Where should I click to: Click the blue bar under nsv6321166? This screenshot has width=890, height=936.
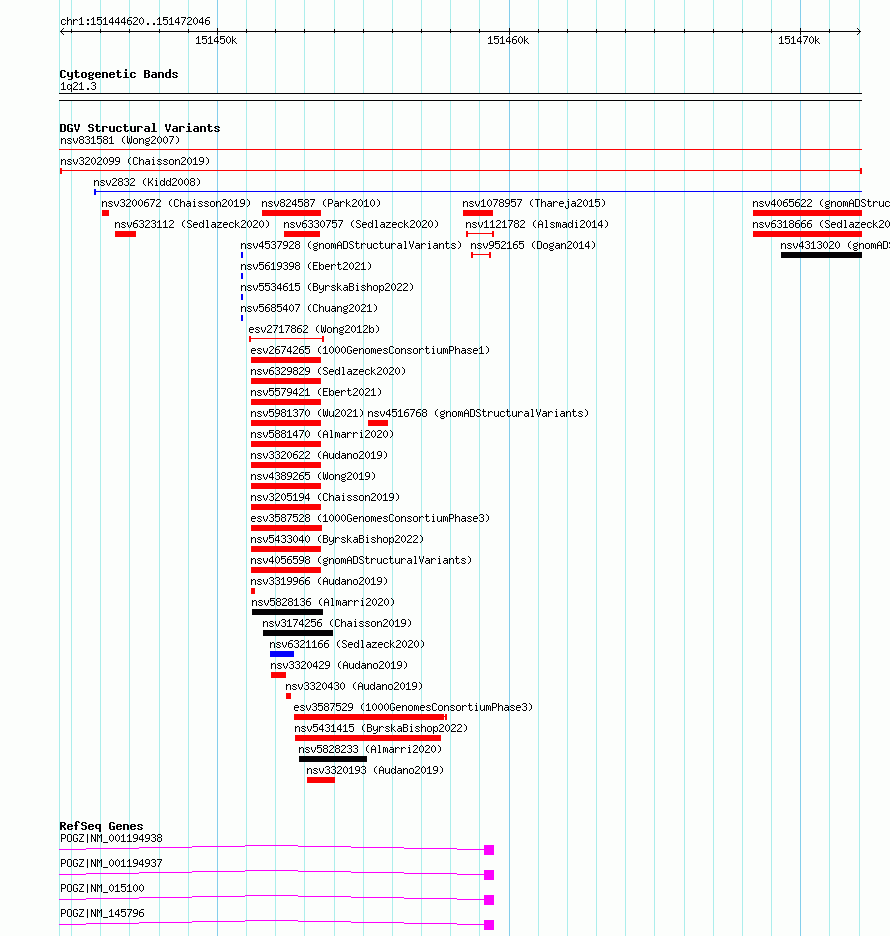(282, 654)
